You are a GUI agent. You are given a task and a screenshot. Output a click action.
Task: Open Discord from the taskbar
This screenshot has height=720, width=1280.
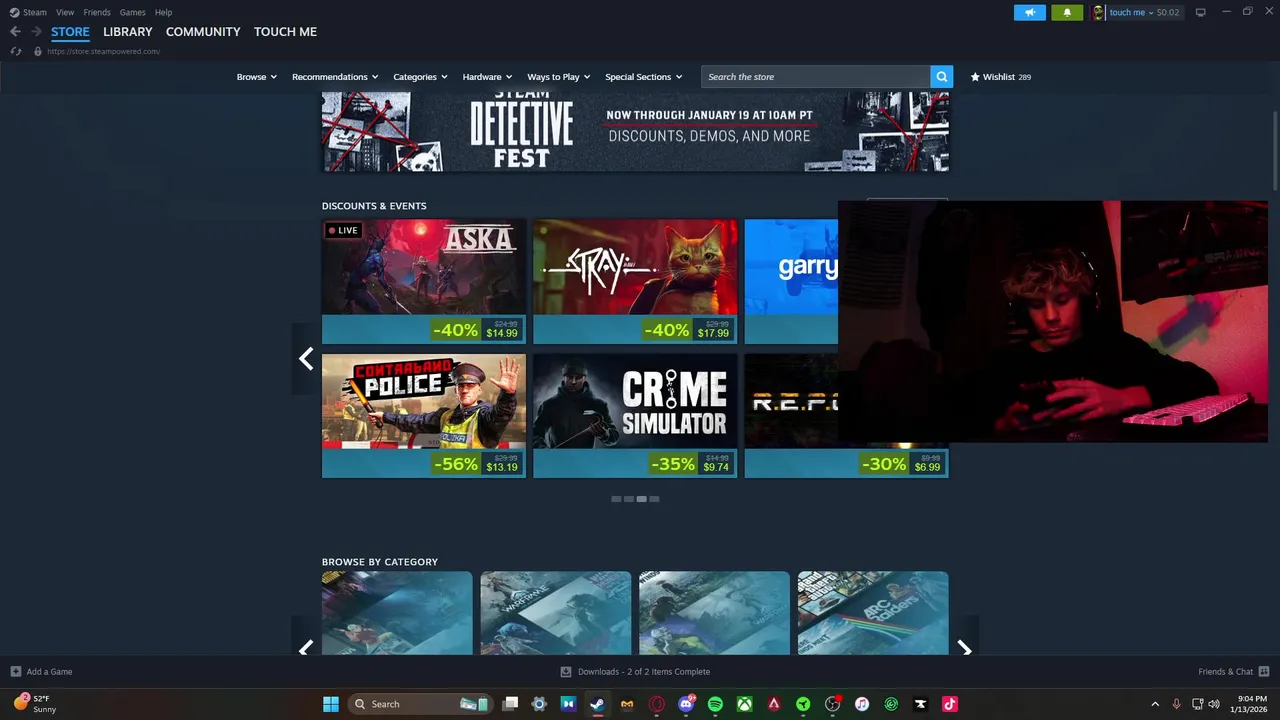pyautogui.click(x=686, y=704)
